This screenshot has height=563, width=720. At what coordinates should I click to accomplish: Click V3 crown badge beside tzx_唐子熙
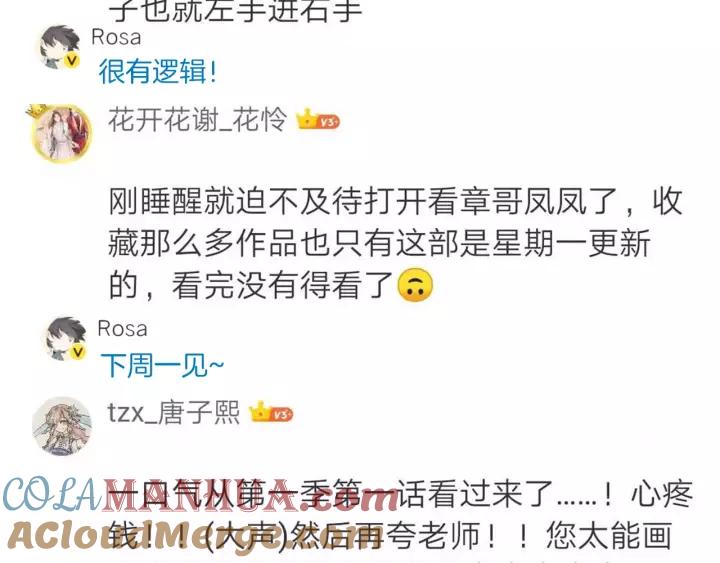tap(270, 413)
